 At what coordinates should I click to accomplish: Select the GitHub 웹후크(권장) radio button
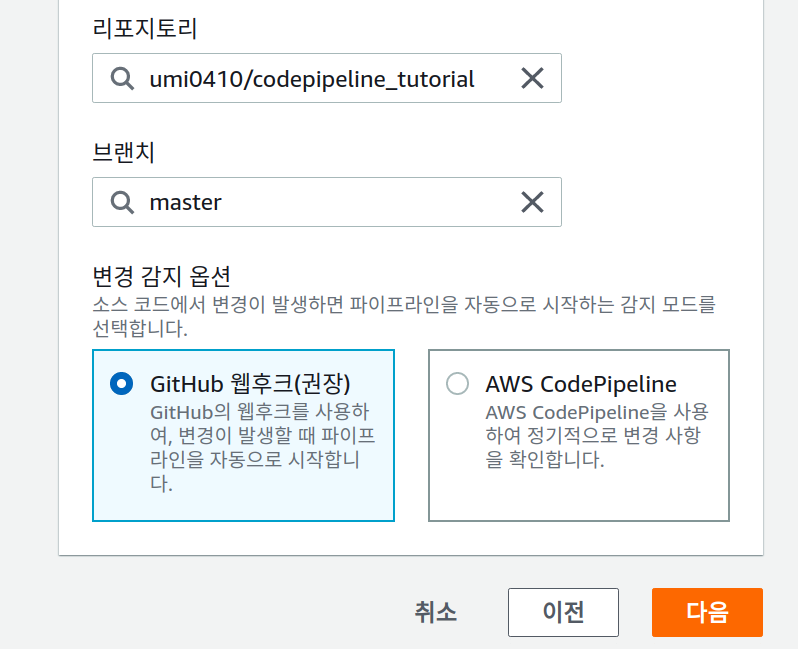point(122,383)
